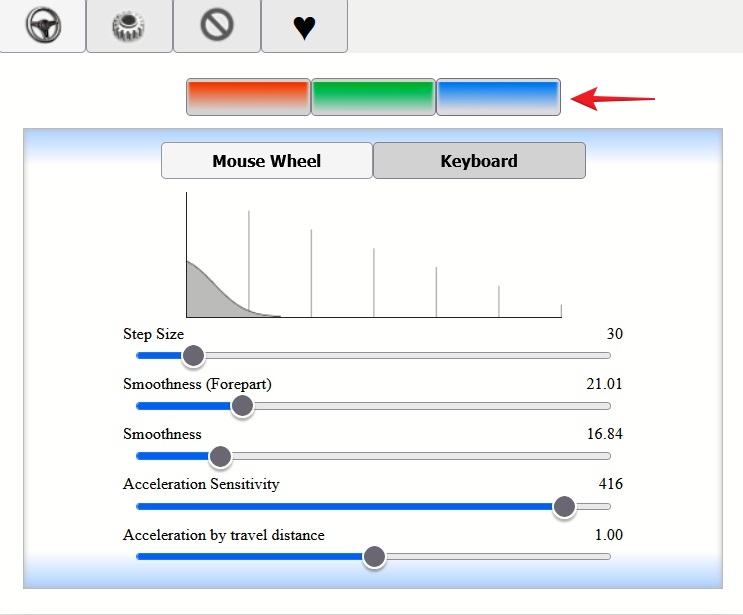Click the Step Size label
The image size is (743, 615).
coord(154,334)
